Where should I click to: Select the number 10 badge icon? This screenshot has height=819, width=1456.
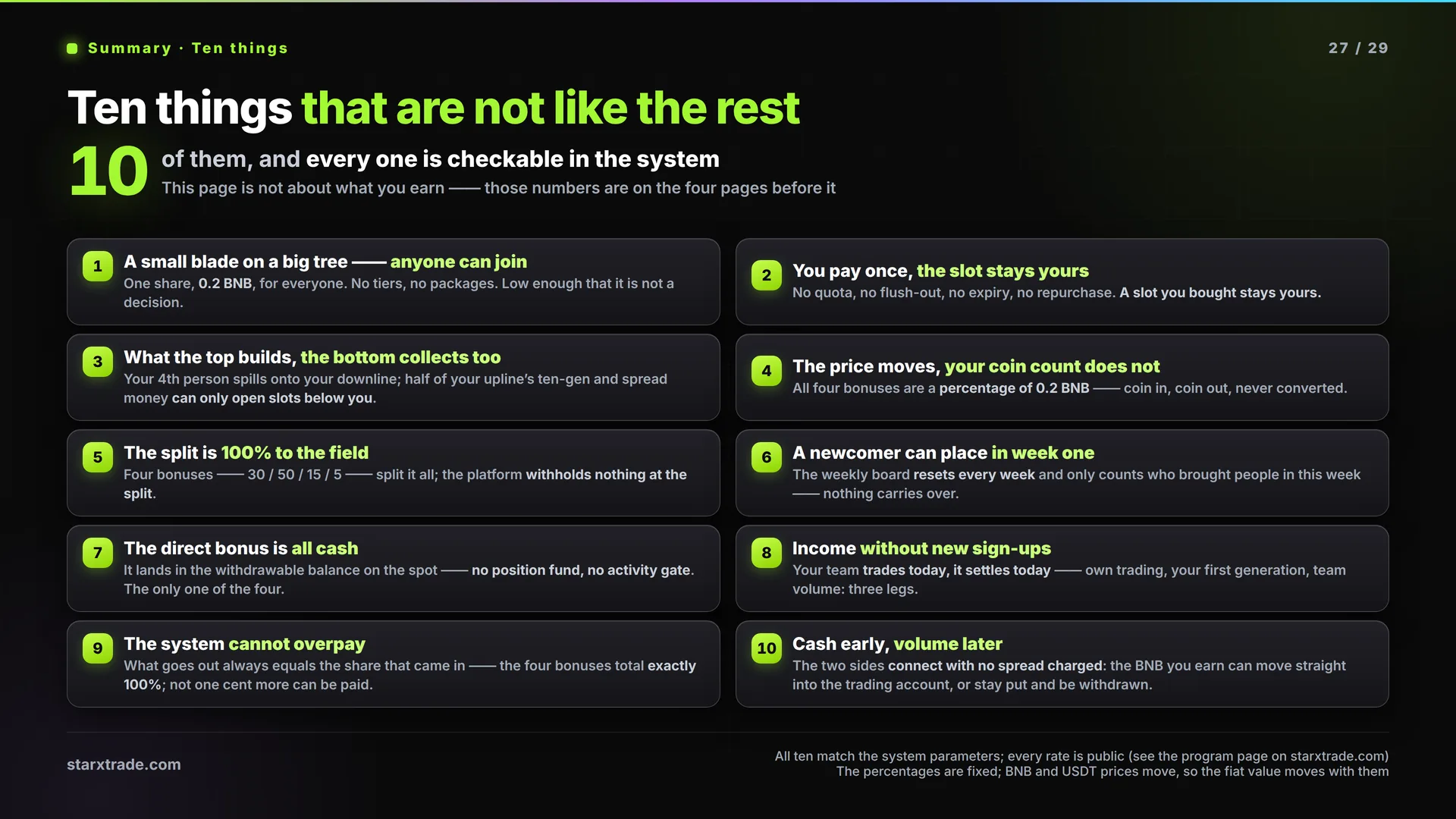[767, 648]
